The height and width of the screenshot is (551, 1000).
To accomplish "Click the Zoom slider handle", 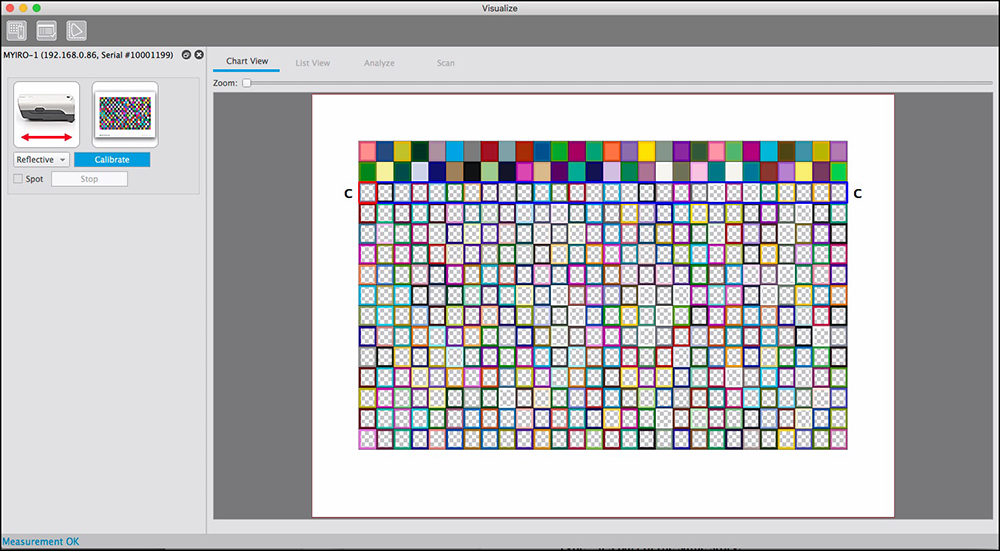I will pos(247,83).
